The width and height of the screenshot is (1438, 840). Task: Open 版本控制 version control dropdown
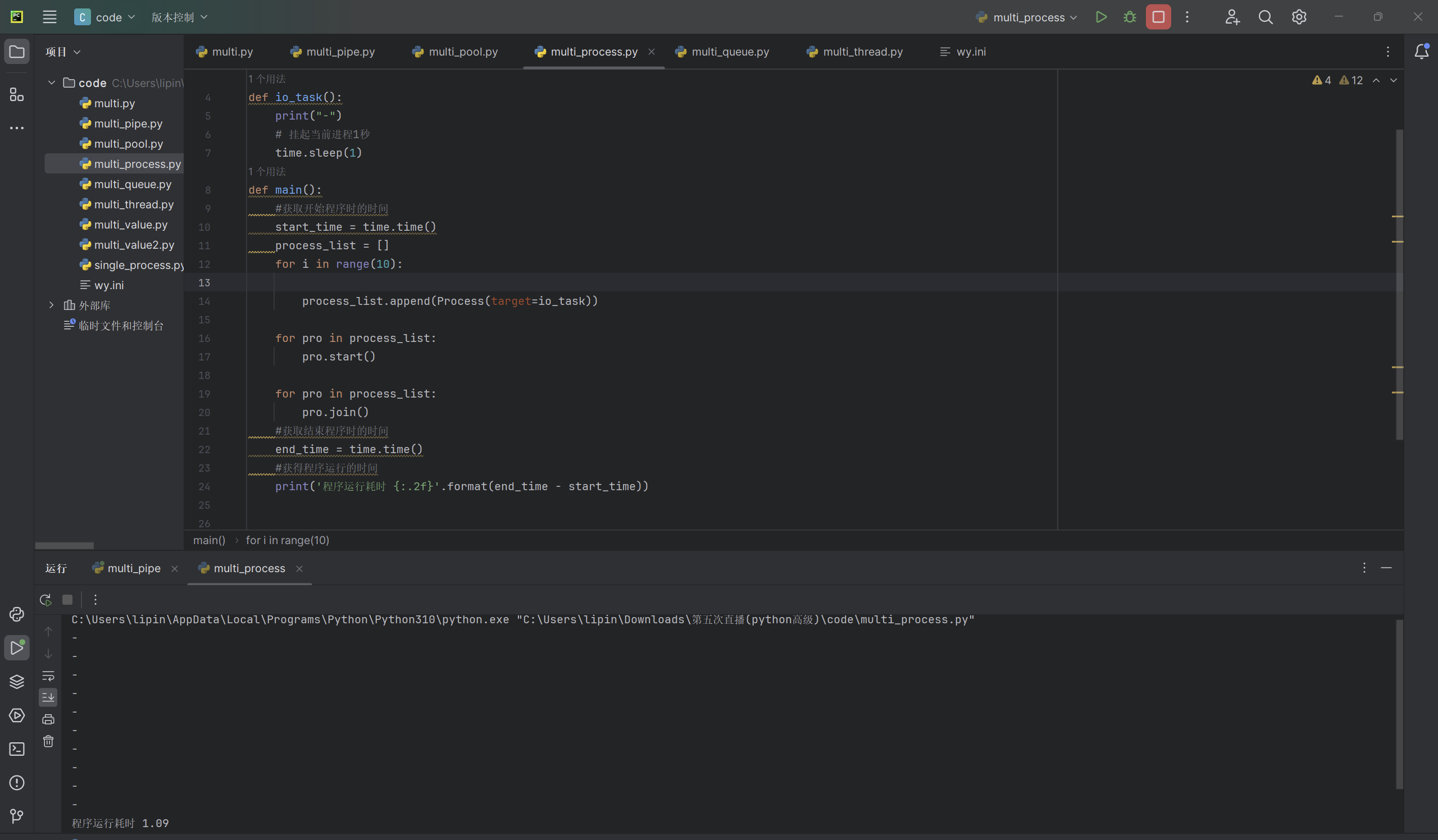(179, 17)
